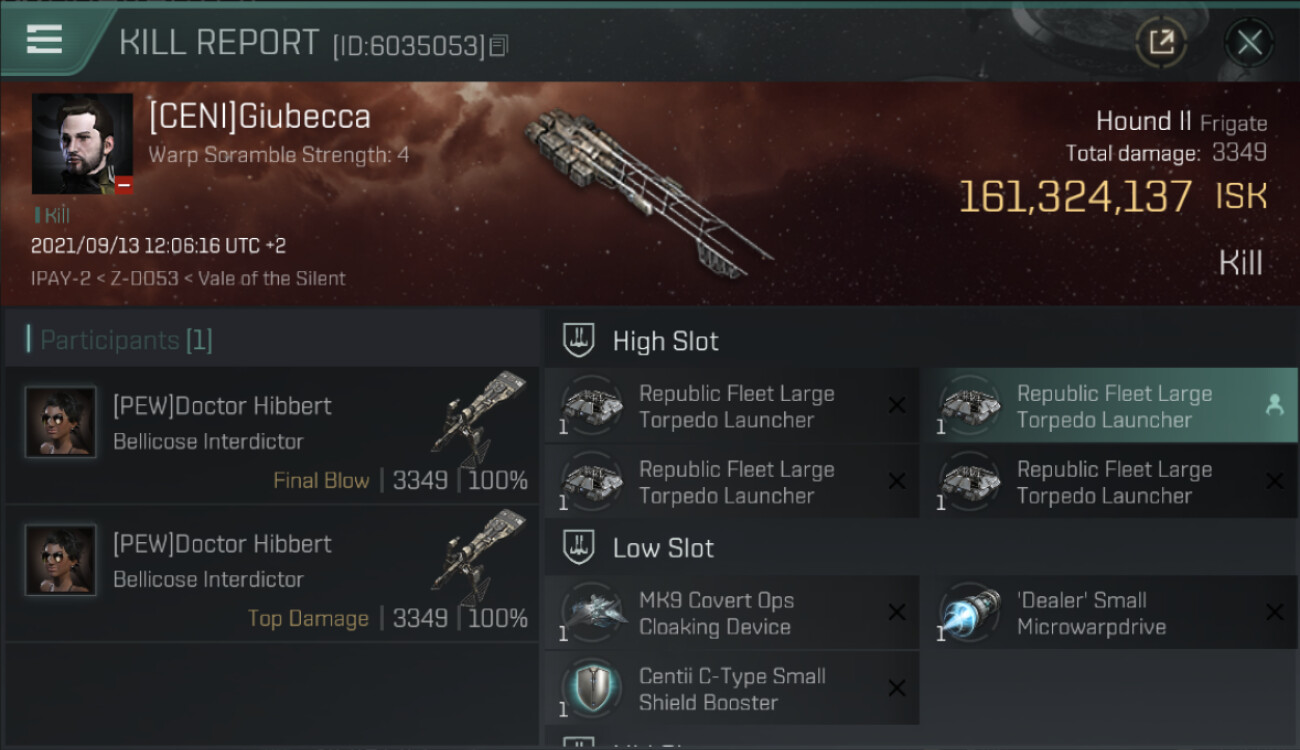Open Top Damage entry for Doctor Hibbert
This screenshot has width=1300, height=750.
coord(272,574)
